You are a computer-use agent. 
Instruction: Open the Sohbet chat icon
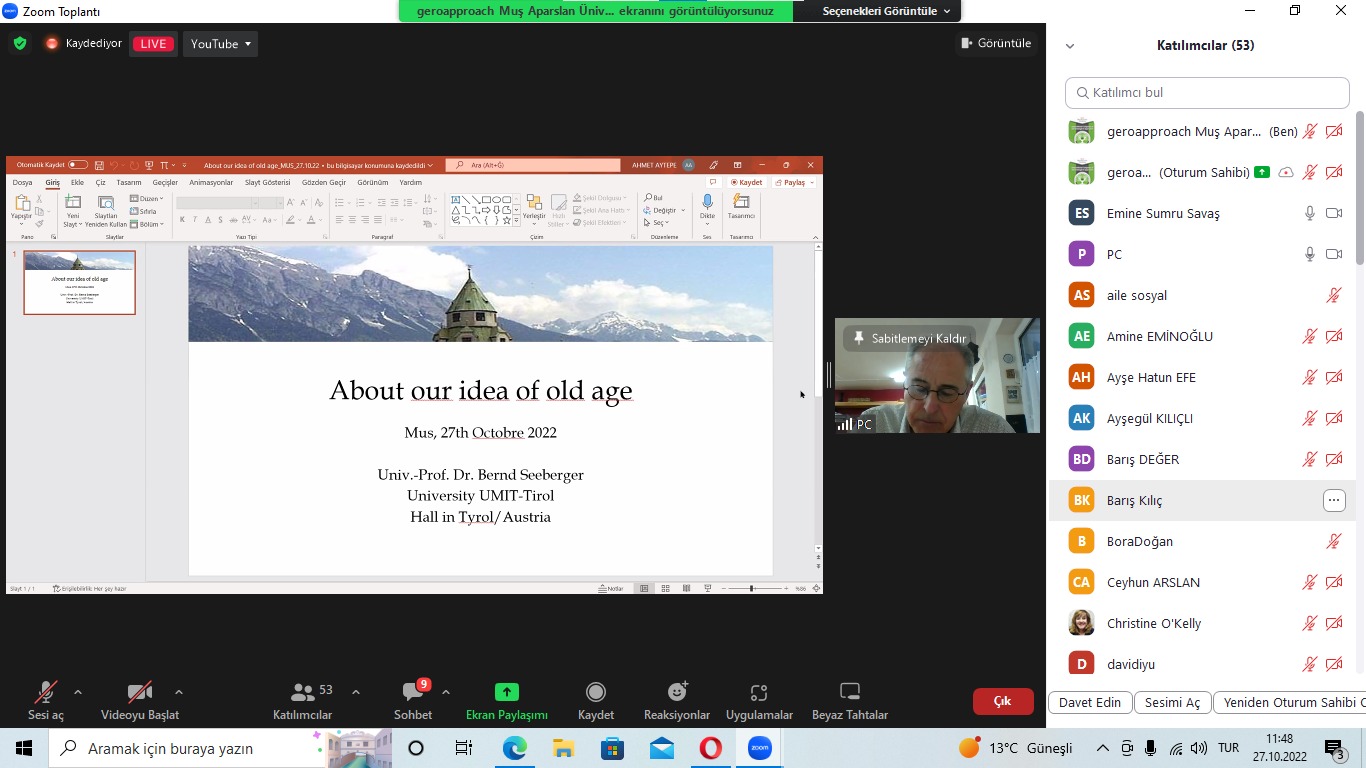[x=412, y=693]
